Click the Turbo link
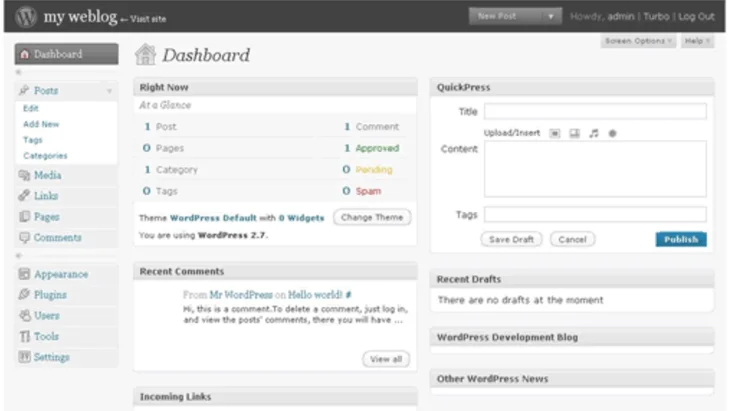 (x=656, y=17)
